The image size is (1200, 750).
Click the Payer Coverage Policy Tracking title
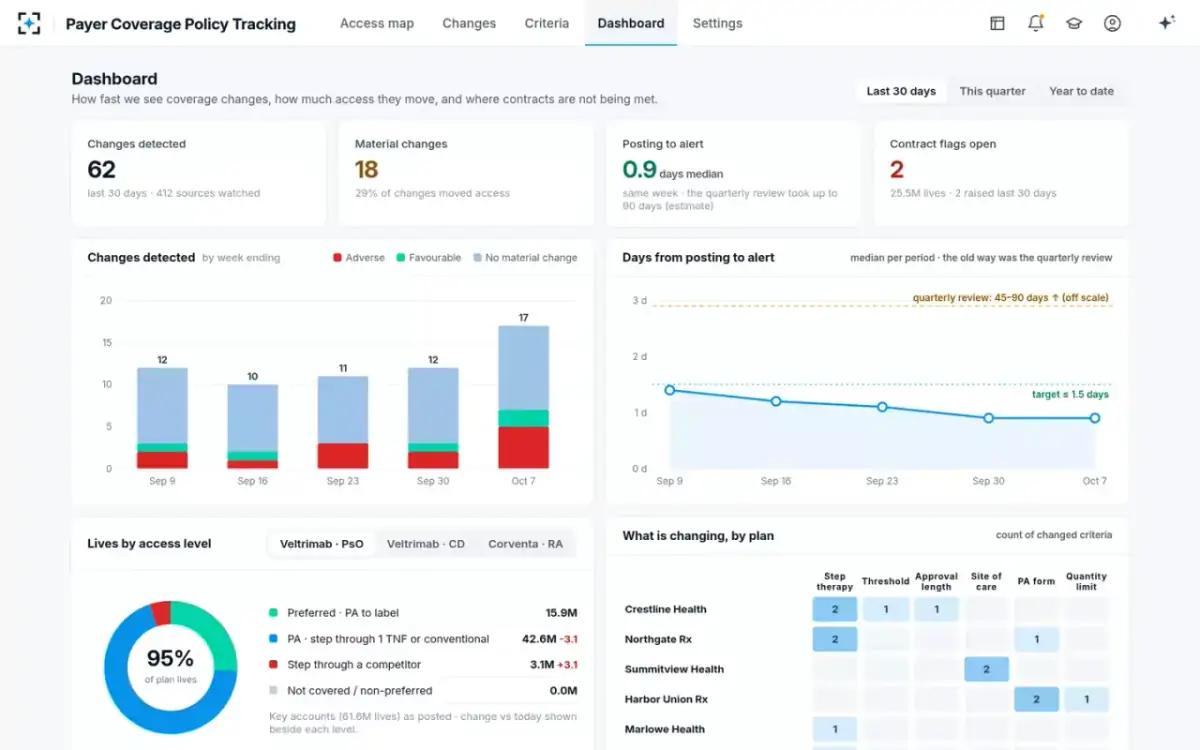[181, 23]
